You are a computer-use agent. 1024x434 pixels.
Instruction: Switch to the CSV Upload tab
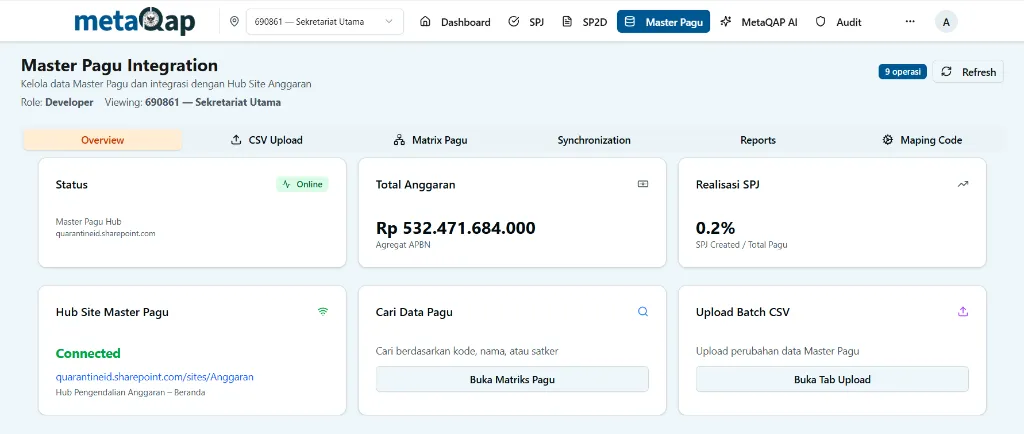(x=267, y=140)
